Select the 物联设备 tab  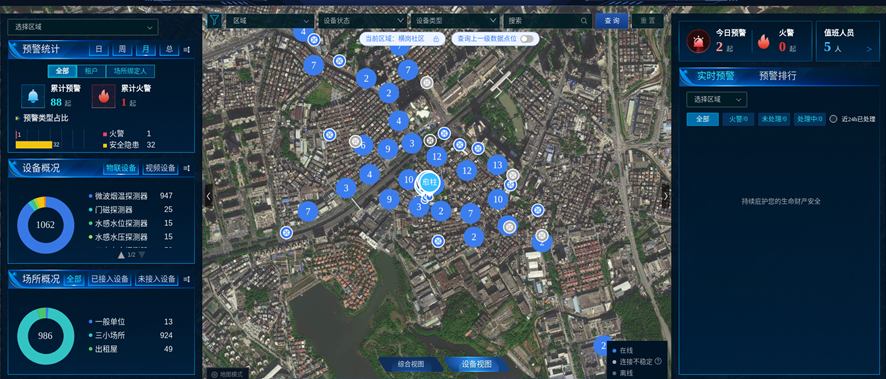tap(121, 168)
